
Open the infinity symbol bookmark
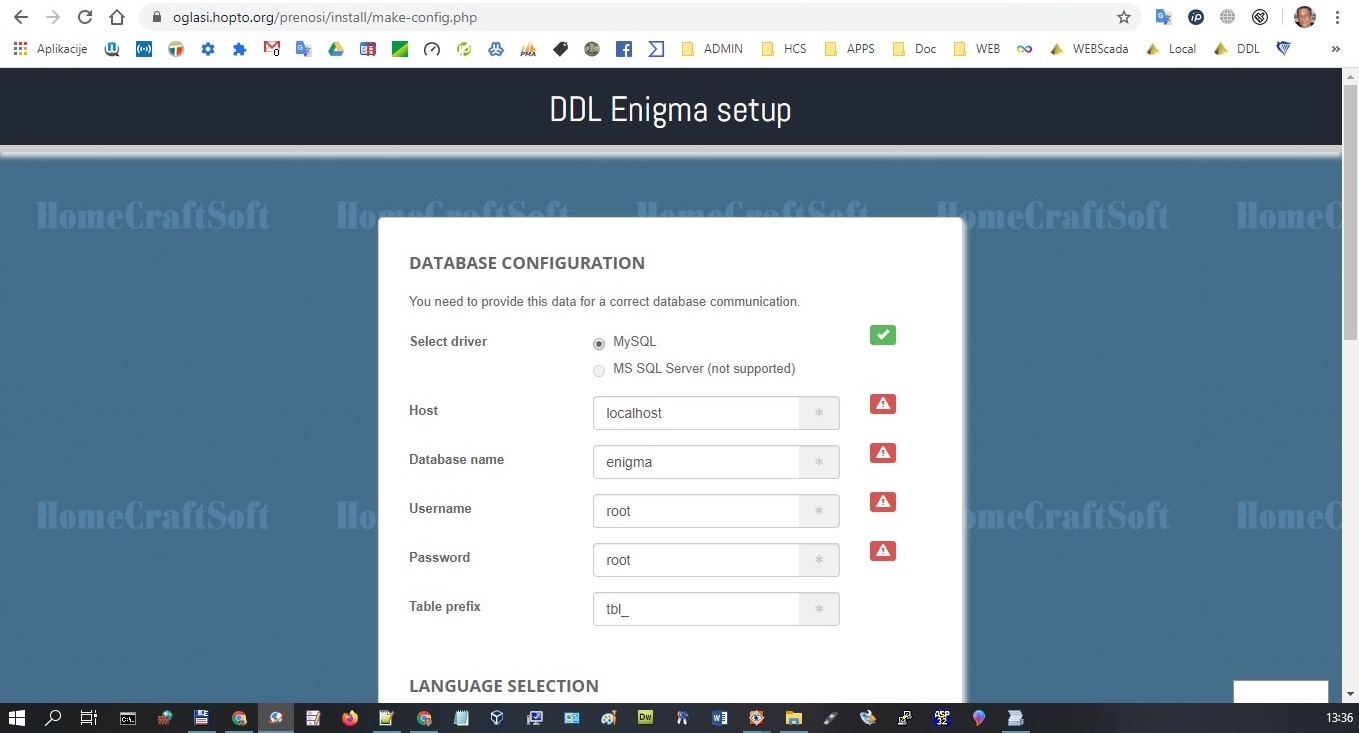[1024, 48]
